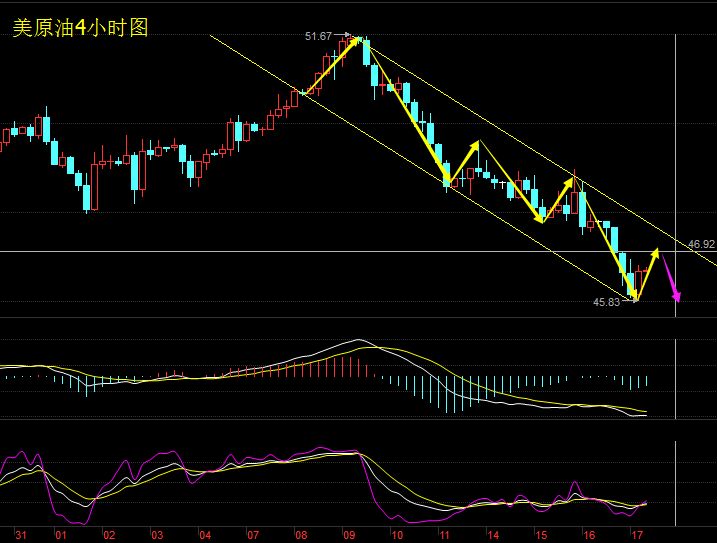Select date marker 11 on time axis

coord(445,535)
